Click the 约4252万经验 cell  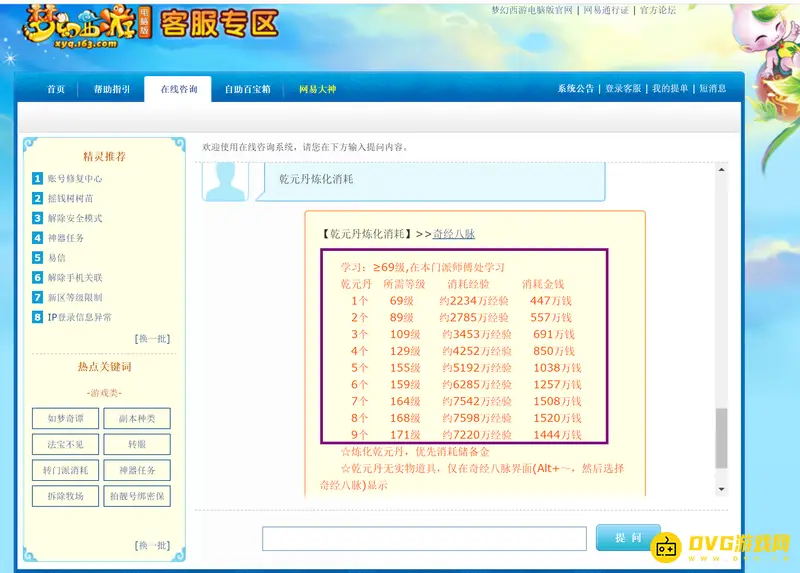pyautogui.click(x=477, y=352)
